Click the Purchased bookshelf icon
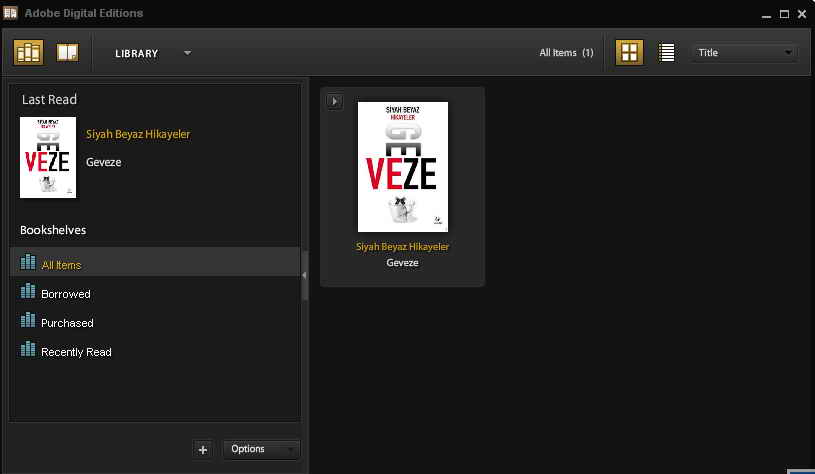The width and height of the screenshot is (815, 474). coord(28,320)
